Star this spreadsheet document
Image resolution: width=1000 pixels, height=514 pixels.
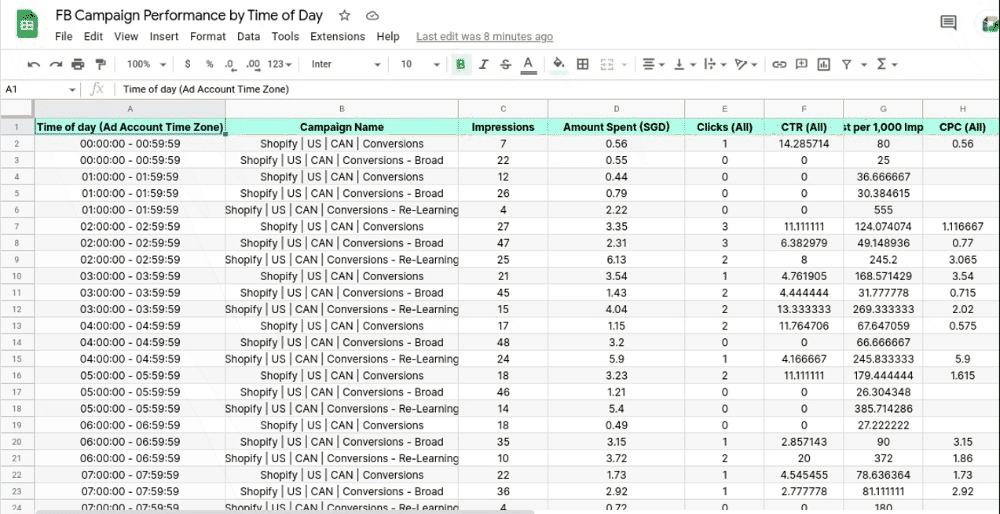point(344,15)
